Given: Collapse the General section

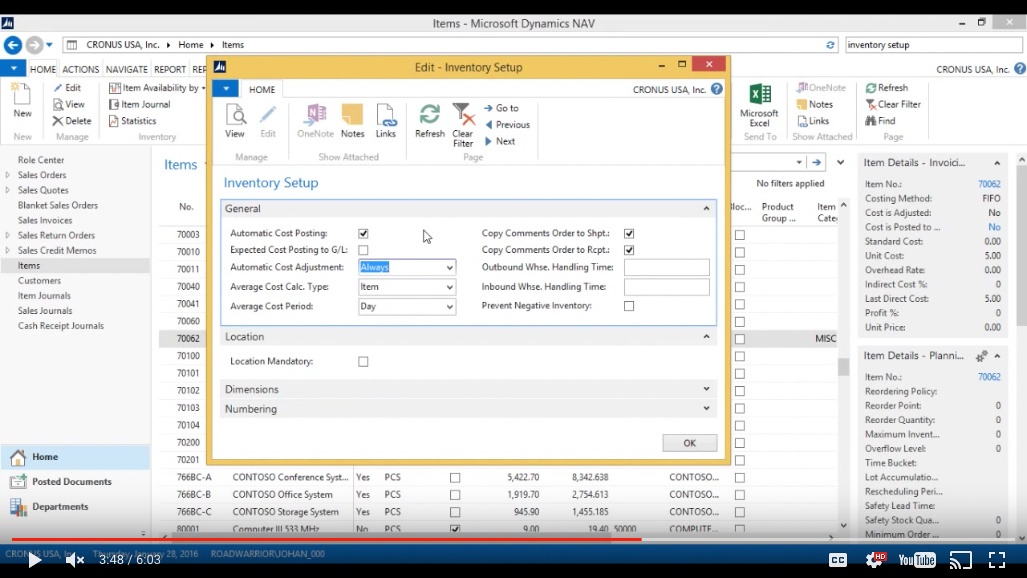Looking at the screenshot, I should click(706, 208).
